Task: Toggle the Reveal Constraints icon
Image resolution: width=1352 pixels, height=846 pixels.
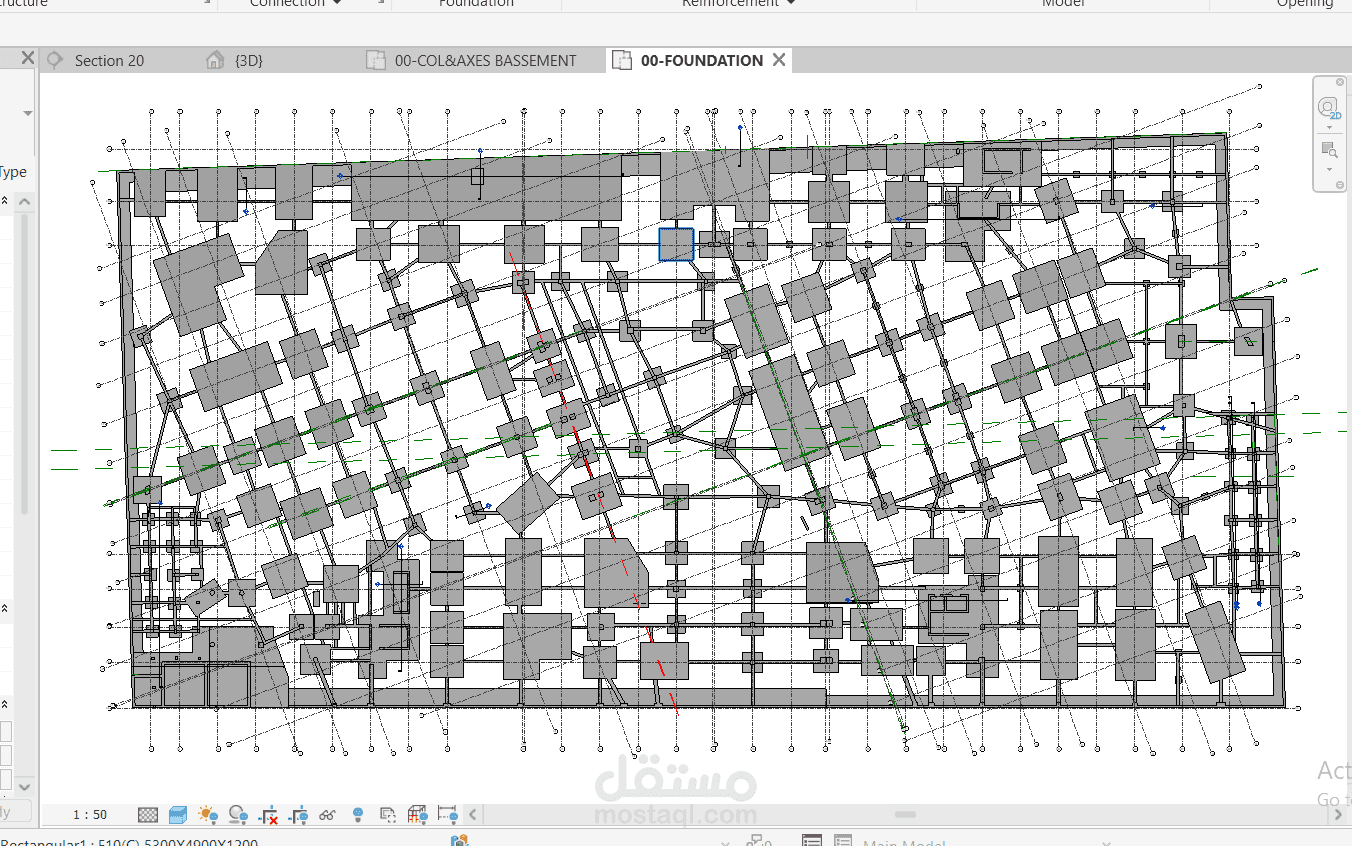Action: coord(447,815)
